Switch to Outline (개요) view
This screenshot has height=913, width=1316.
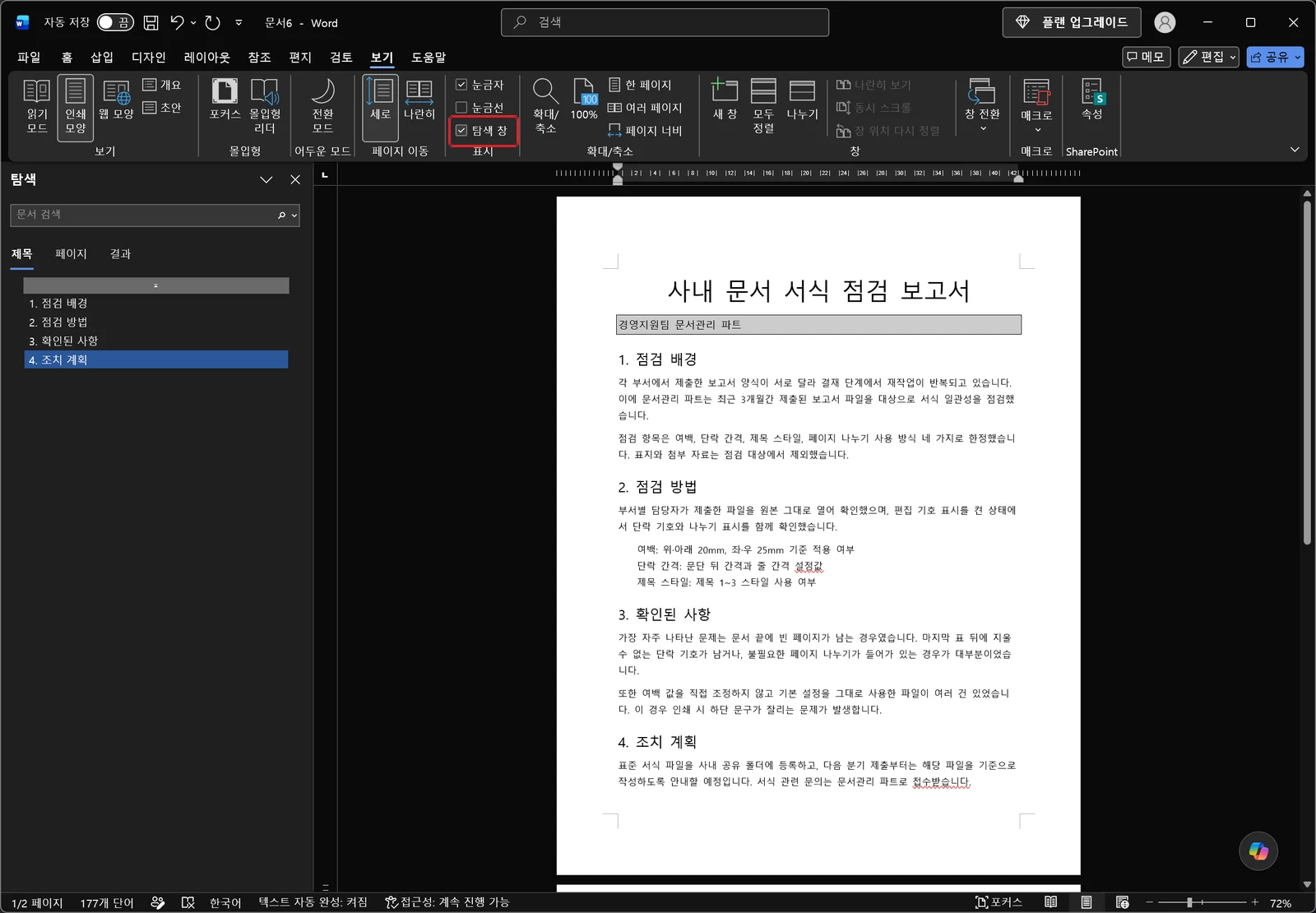tap(162, 85)
